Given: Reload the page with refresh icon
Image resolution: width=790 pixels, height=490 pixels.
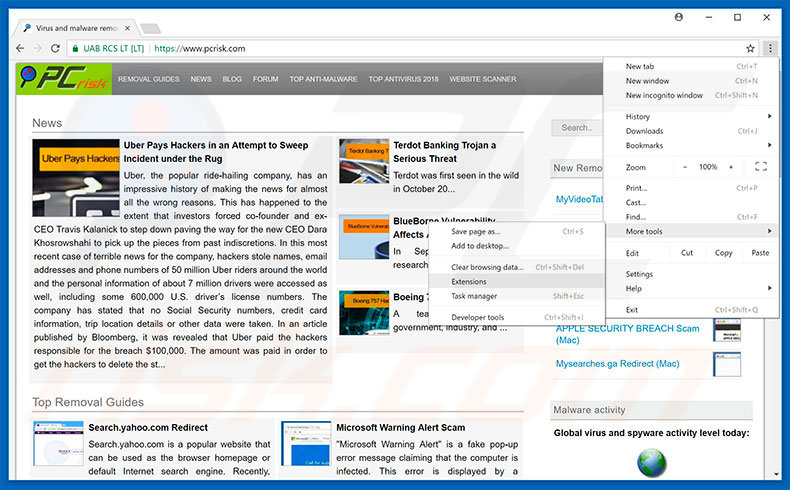Looking at the screenshot, I should click(55, 48).
